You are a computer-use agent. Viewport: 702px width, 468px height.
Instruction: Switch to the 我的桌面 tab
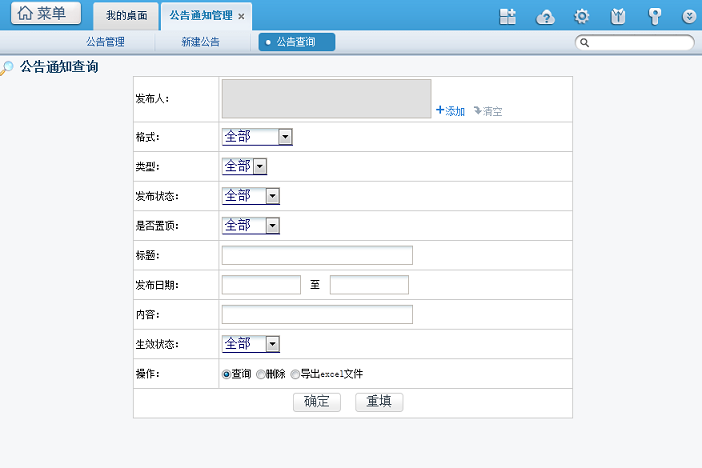[x=126, y=16]
